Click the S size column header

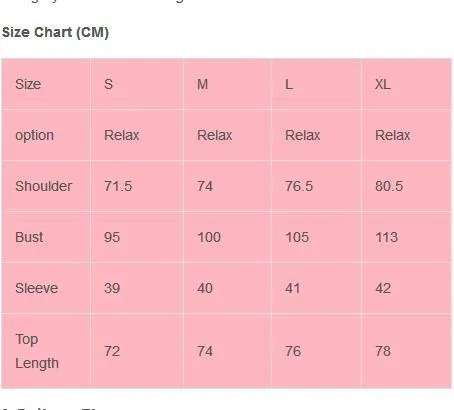tap(108, 84)
